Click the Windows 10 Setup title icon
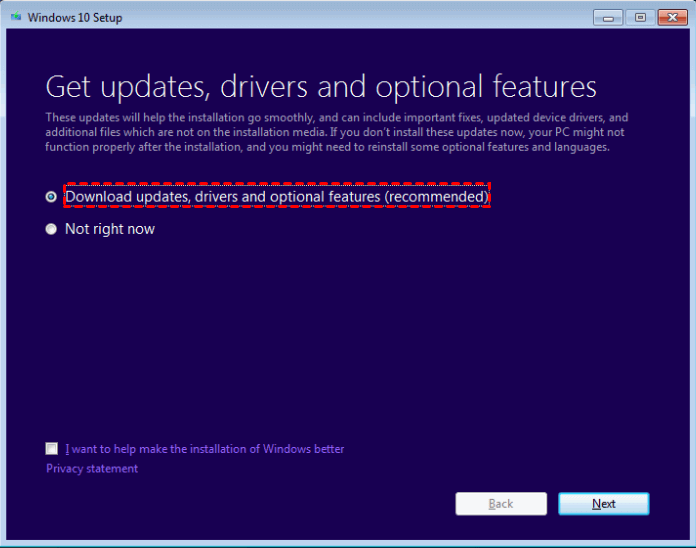Image resolution: width=696 pixels, height=548 pixels. pyautogui.click(x=16, y=17)
